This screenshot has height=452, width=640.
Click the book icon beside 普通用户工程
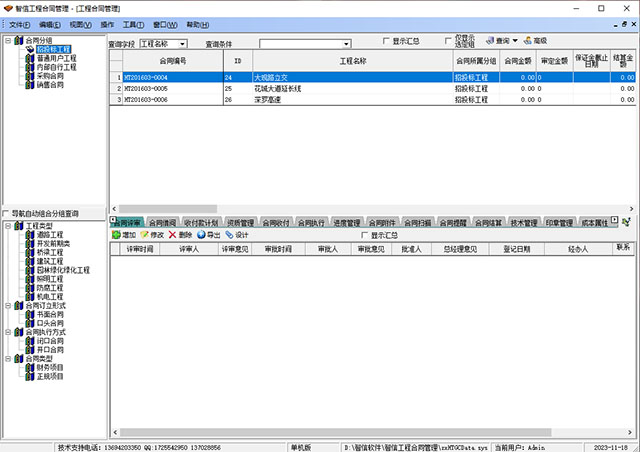pos(30,58)
